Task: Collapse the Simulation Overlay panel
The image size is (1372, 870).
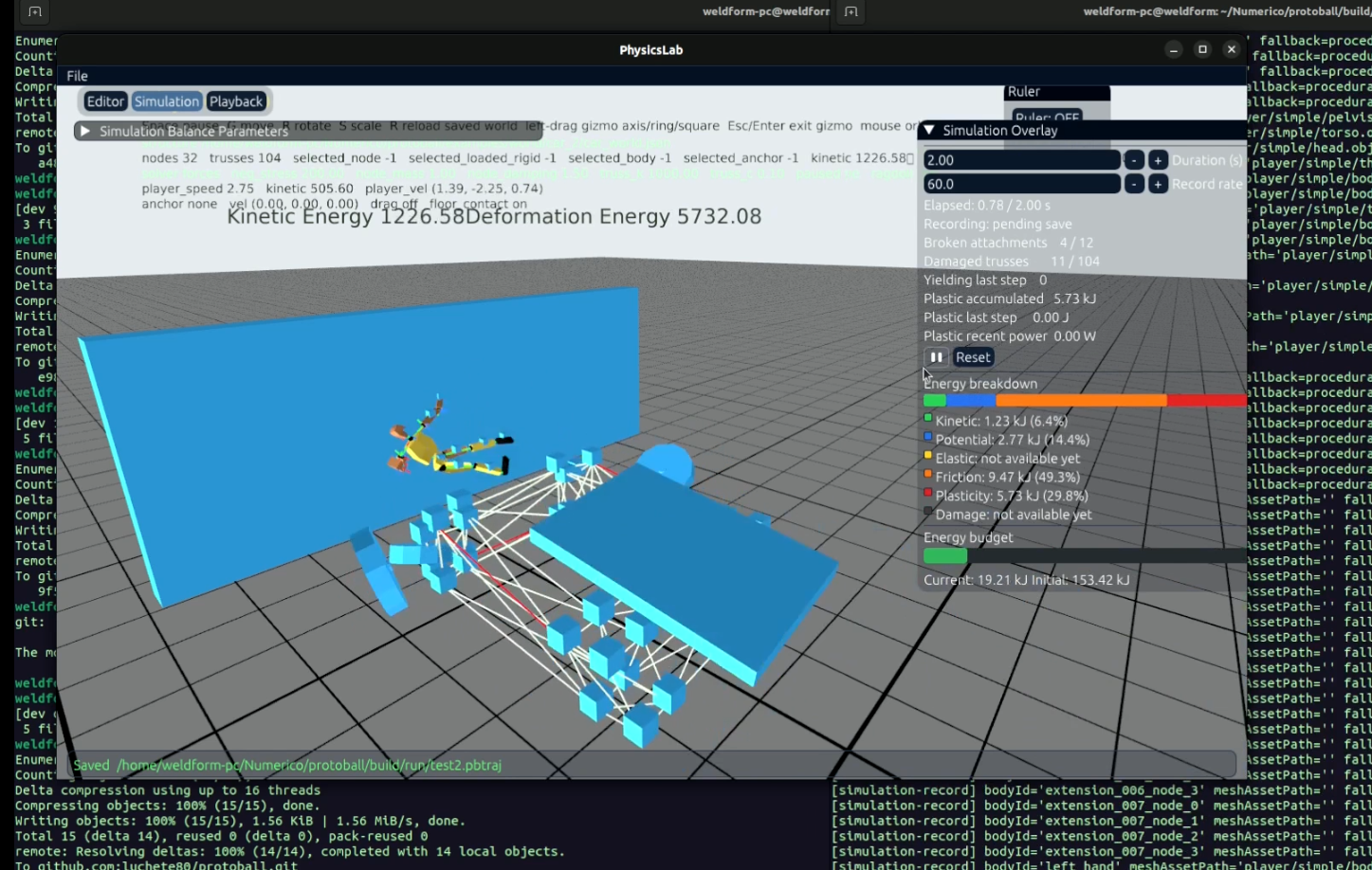Action: point(929,131)
